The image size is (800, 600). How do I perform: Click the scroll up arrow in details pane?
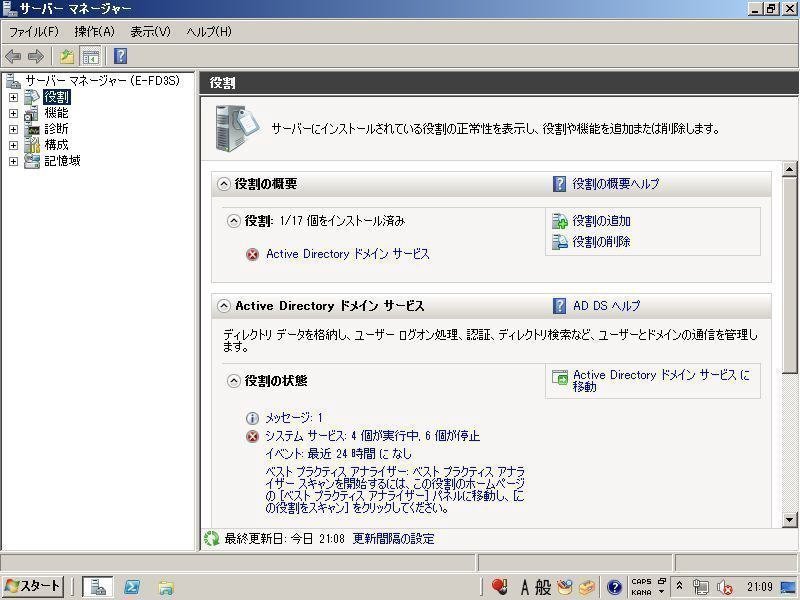[x=789, y=169]
